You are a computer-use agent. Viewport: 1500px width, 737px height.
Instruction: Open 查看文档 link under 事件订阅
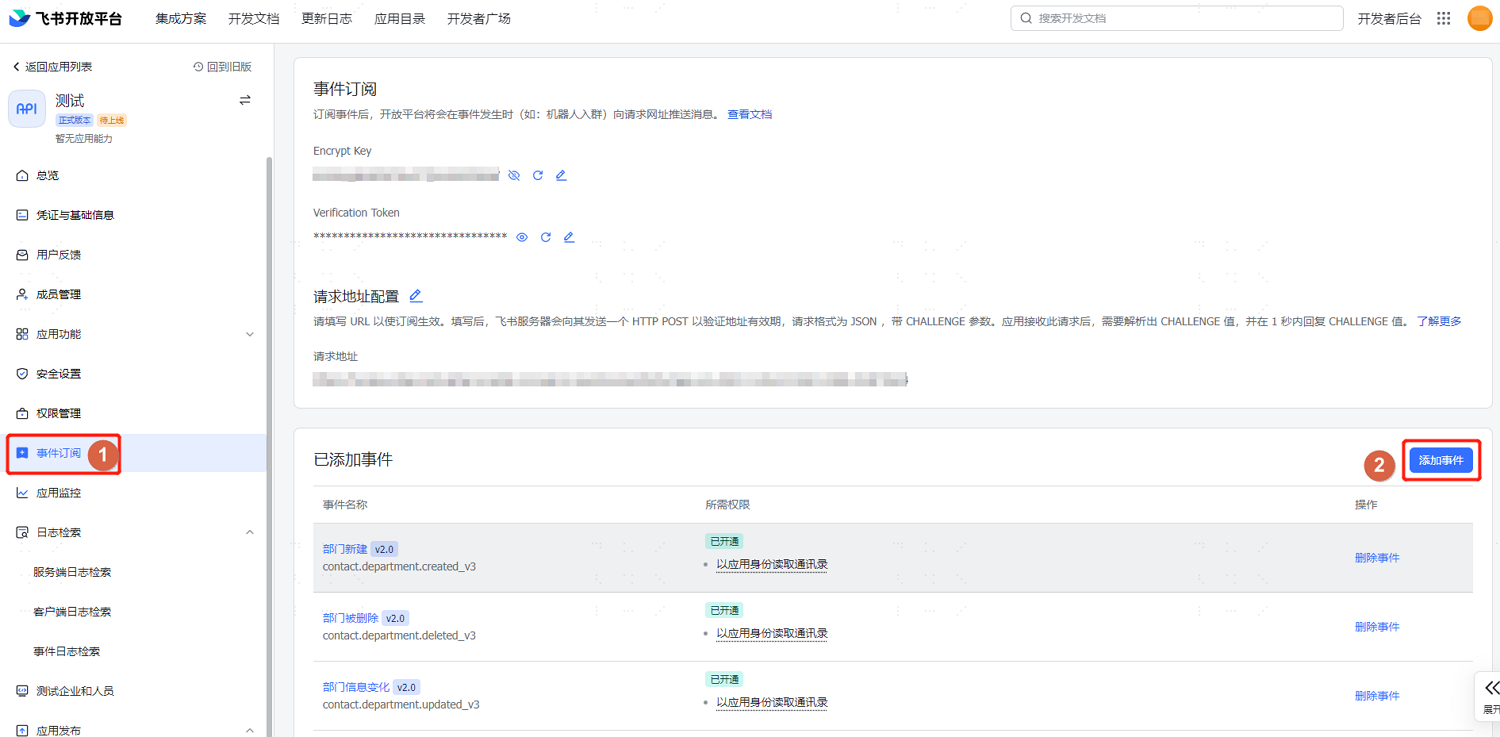[749, 115]
